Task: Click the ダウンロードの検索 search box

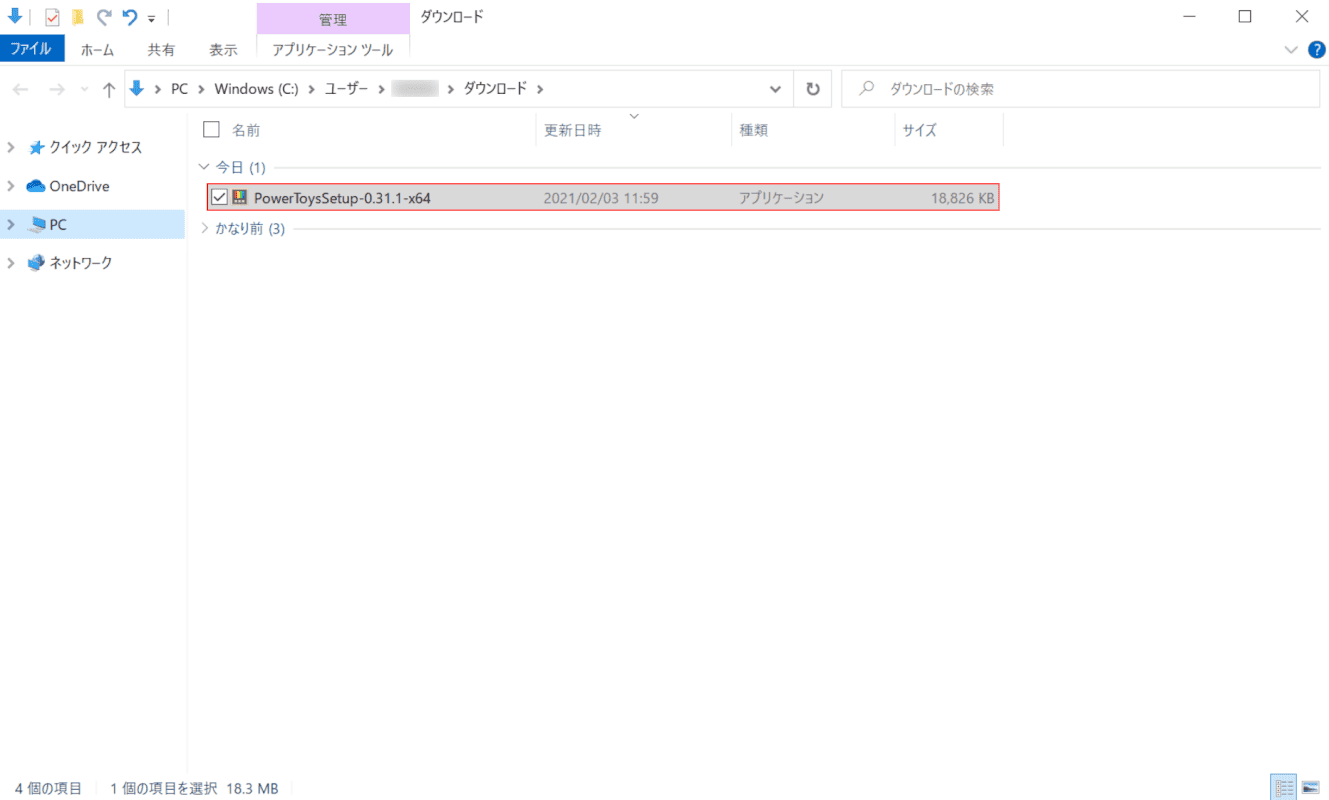Action: [1080, 89]
